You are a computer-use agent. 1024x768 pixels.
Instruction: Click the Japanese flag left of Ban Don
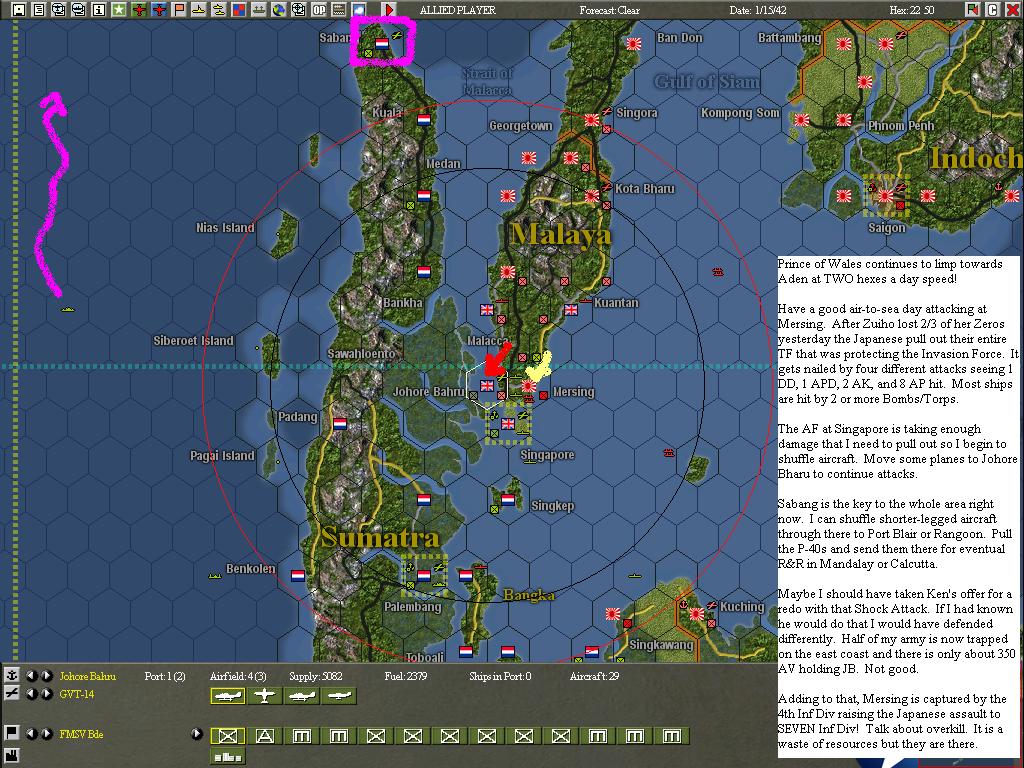coord(633,43)
